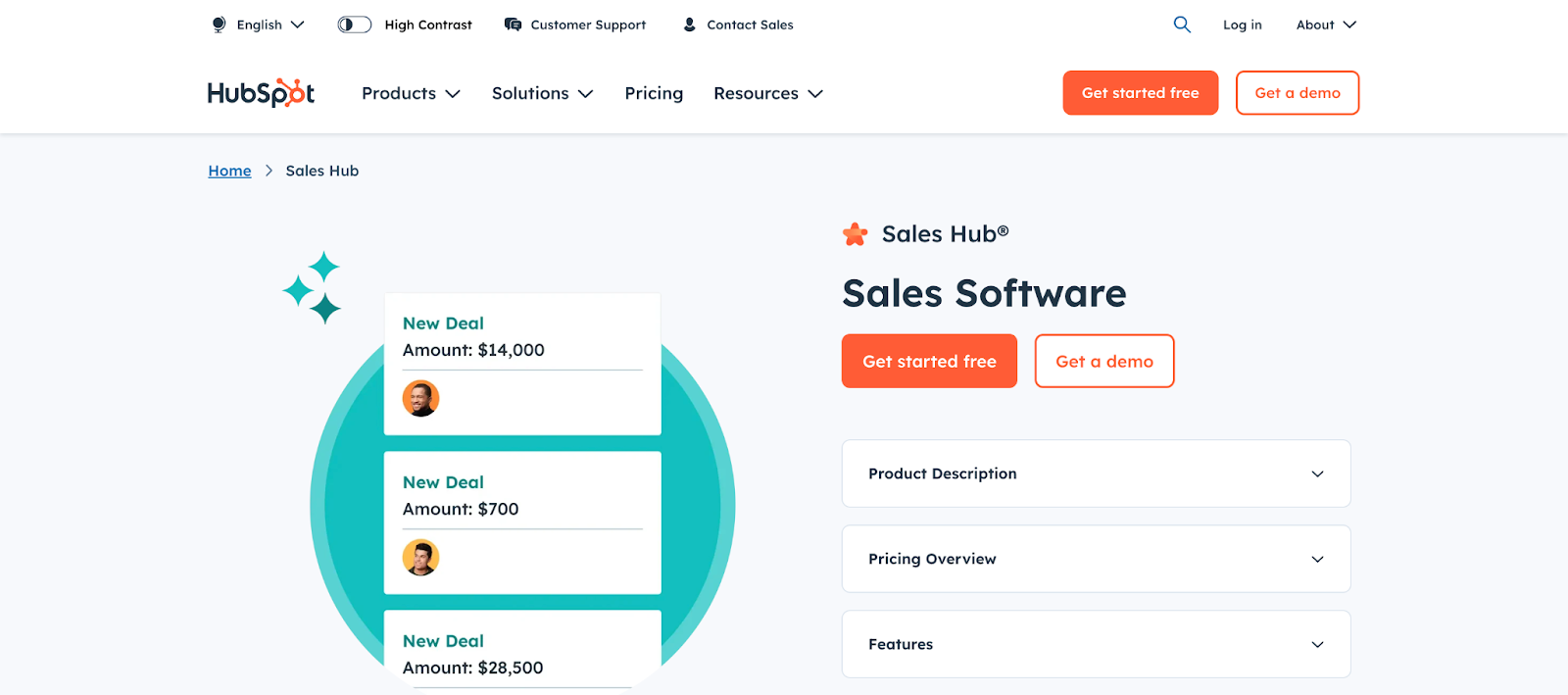Click the Contact Sales person icon
This screenshot has width=1568, height=695.
(x=690, y=25)
